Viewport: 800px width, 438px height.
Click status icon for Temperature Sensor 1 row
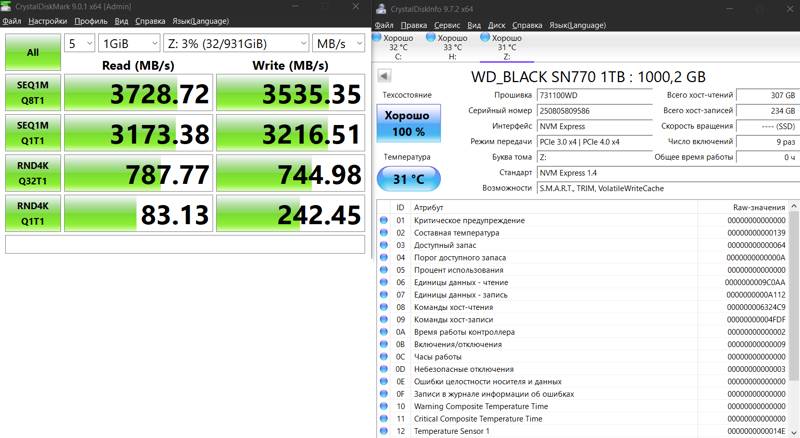pos(384,431)
